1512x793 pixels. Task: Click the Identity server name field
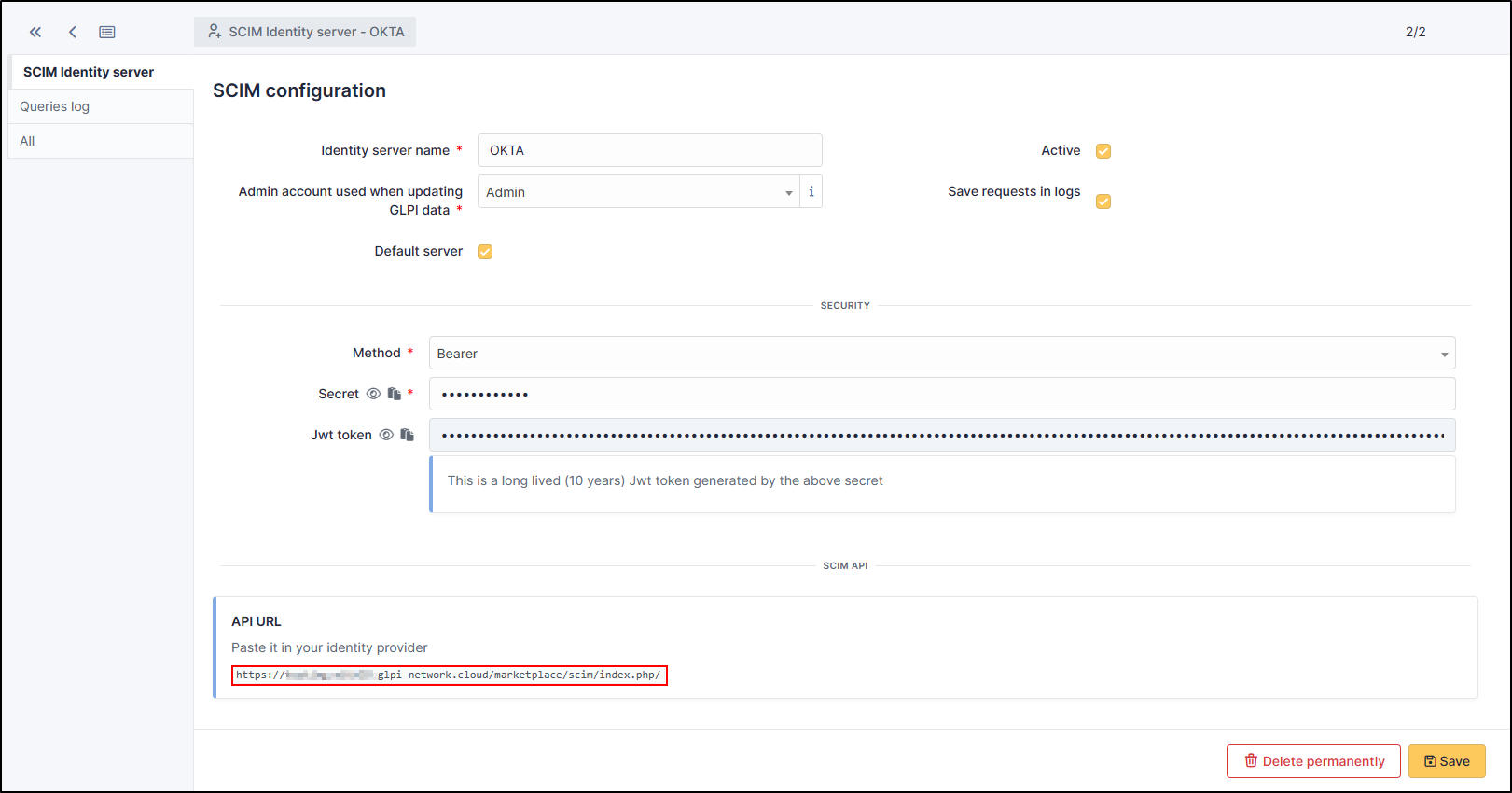click(x=649, y=150)
